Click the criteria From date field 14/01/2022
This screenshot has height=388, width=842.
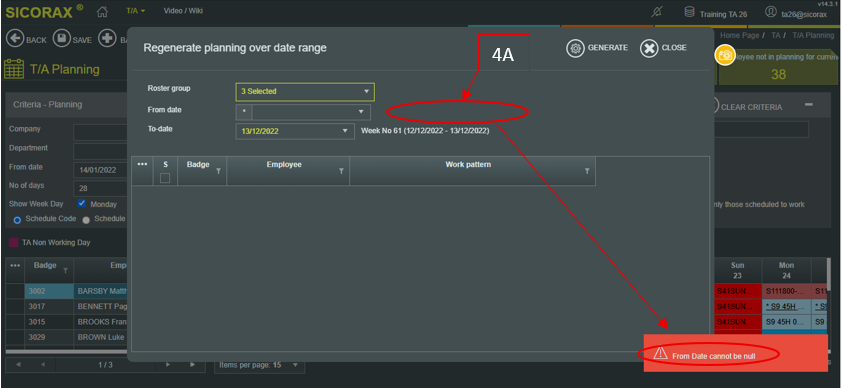click(100, 170)
